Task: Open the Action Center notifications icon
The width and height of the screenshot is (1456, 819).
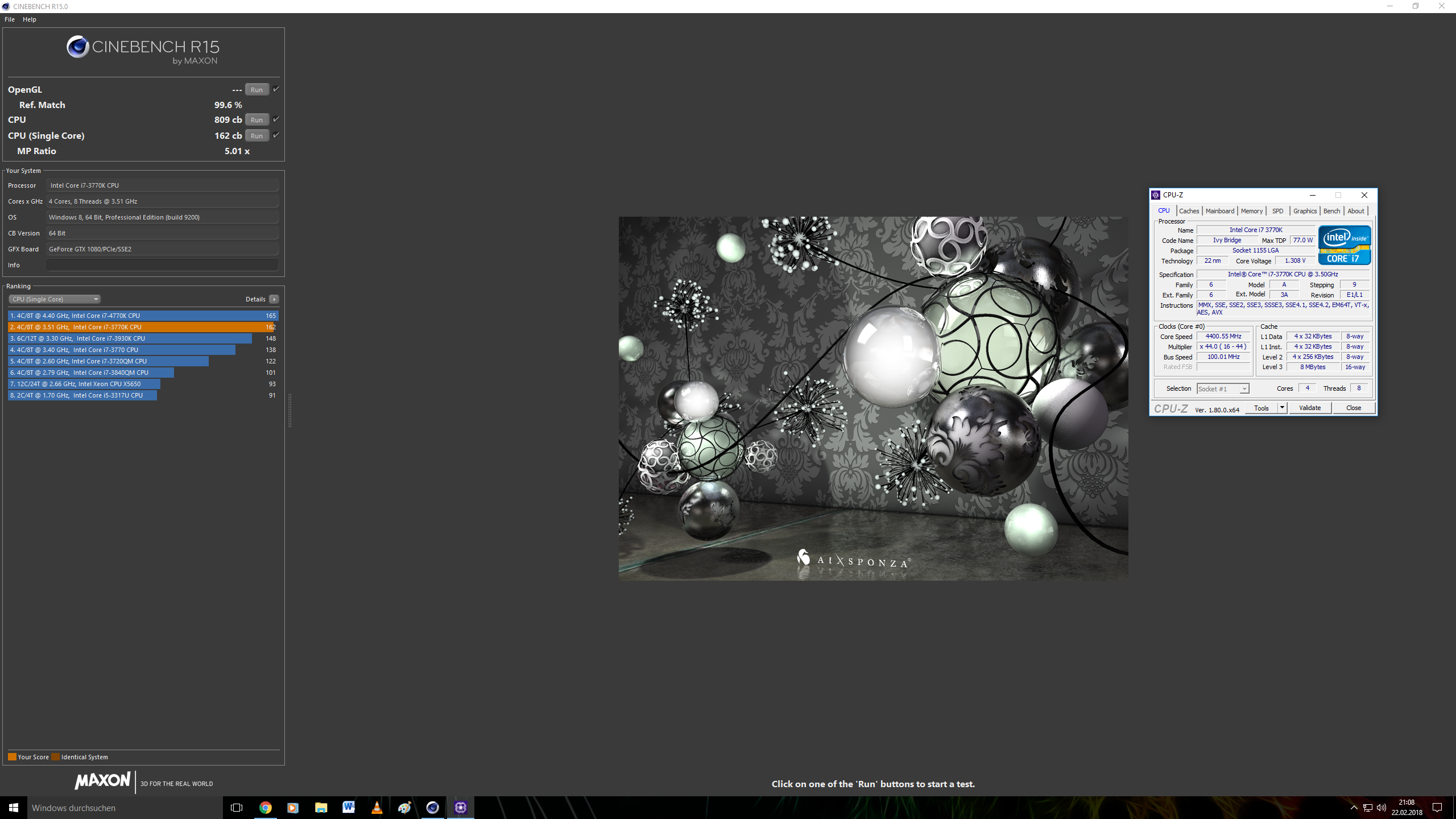Action: point(1437,808)
